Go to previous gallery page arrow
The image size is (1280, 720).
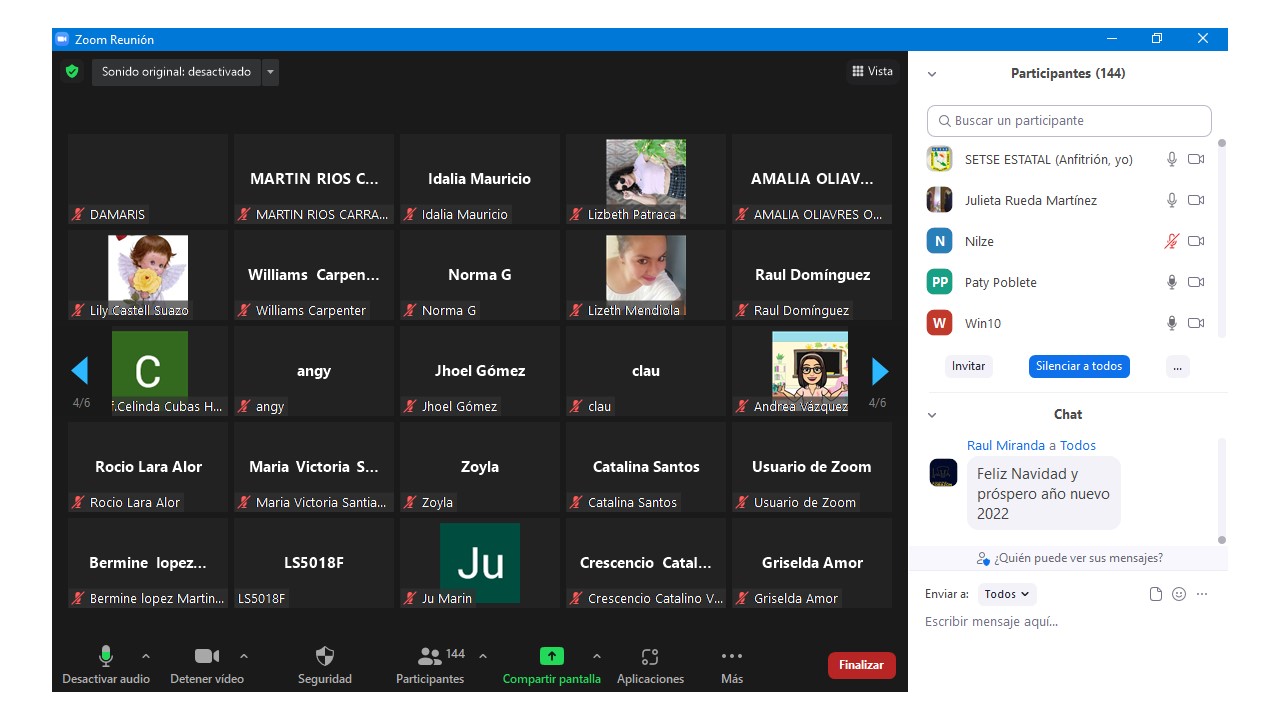80,371
